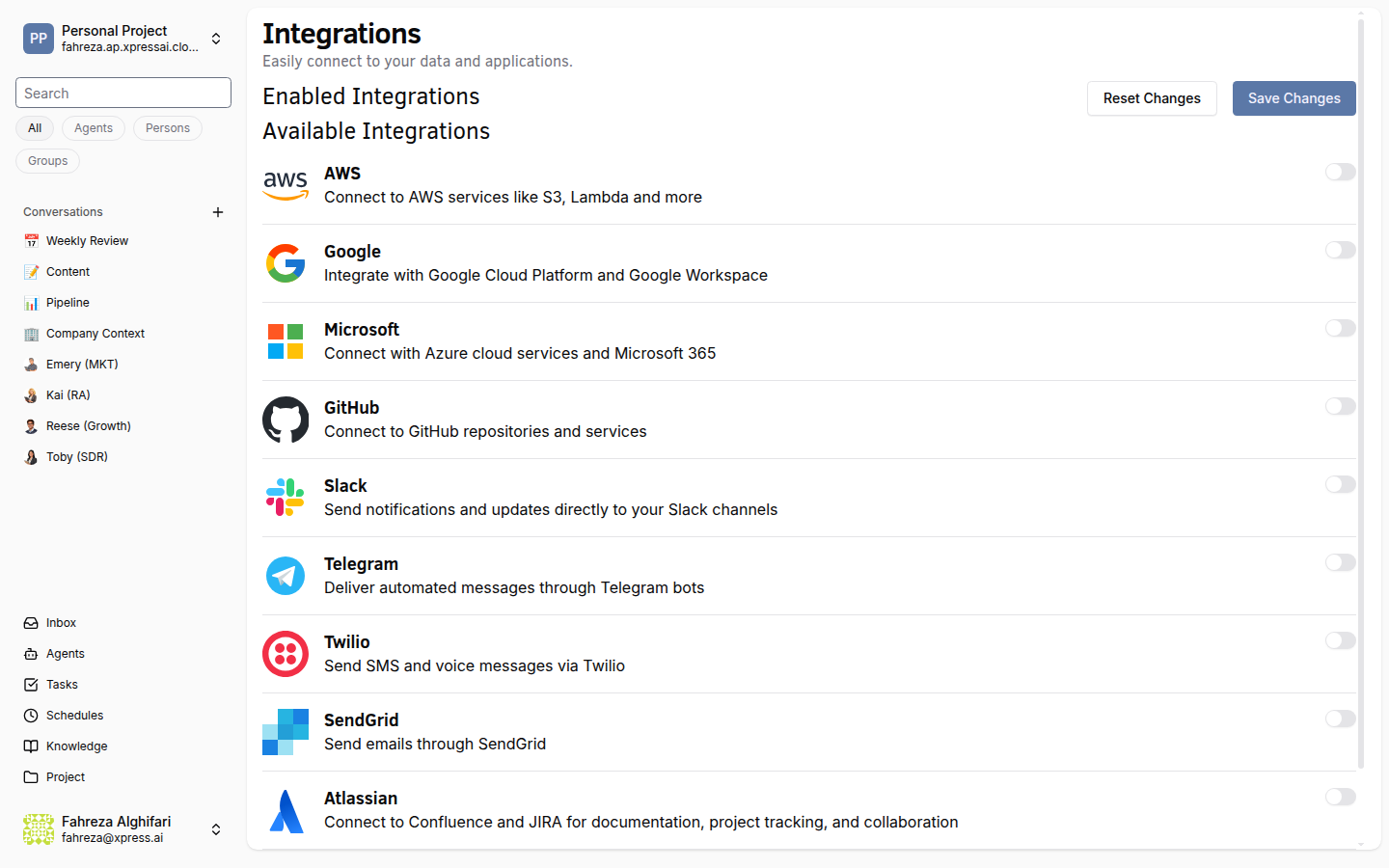This screenshot has width=1389, height=868.
Task: Click 'Send emails through SendGrid' description
Action: click(x=435, y=745)
